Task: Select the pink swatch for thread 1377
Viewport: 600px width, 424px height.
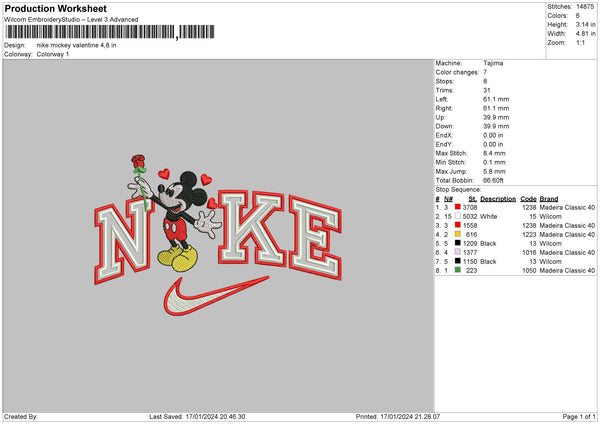Action: point(457,252)
